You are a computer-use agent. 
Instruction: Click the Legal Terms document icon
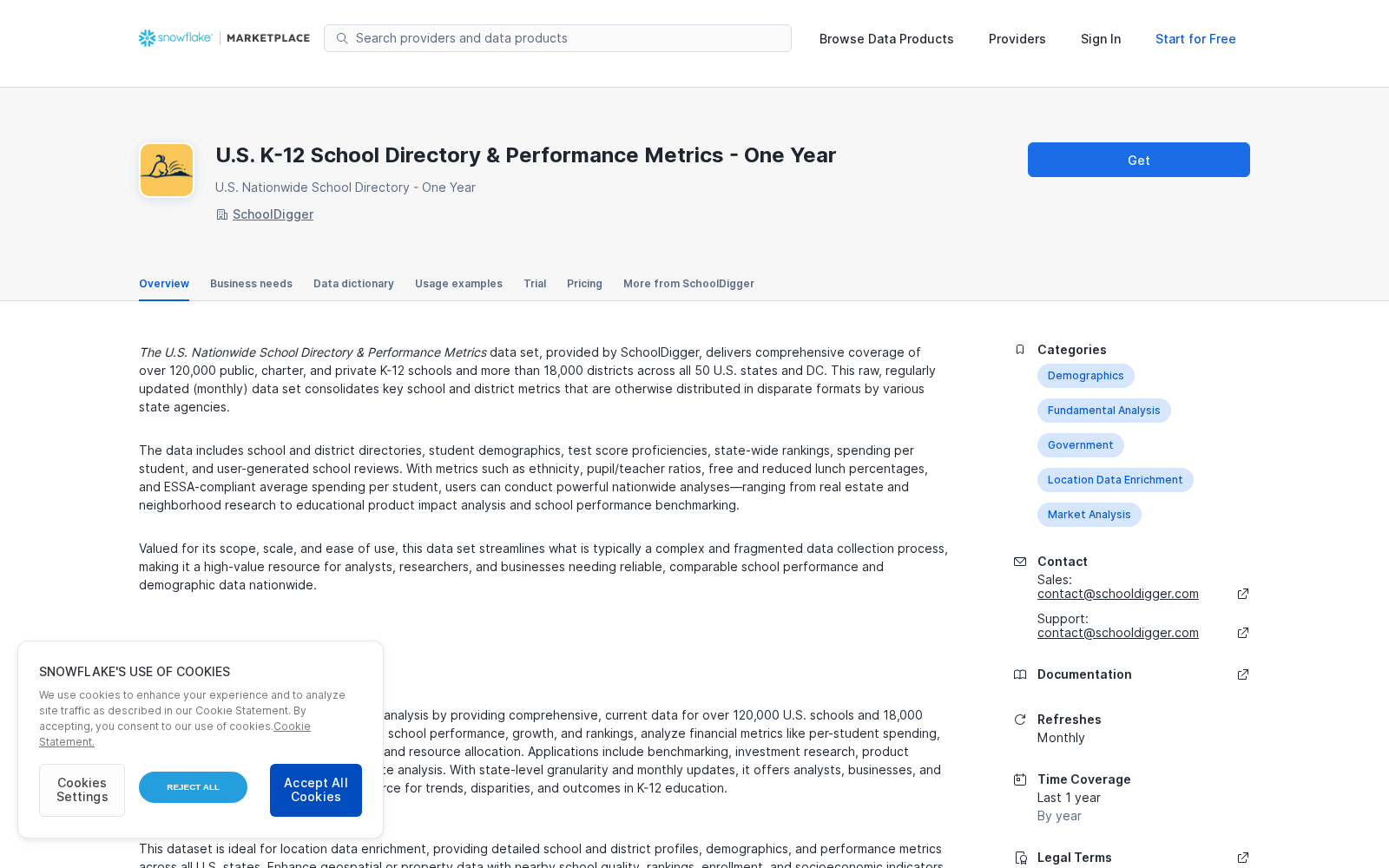tap(1020, 858)
